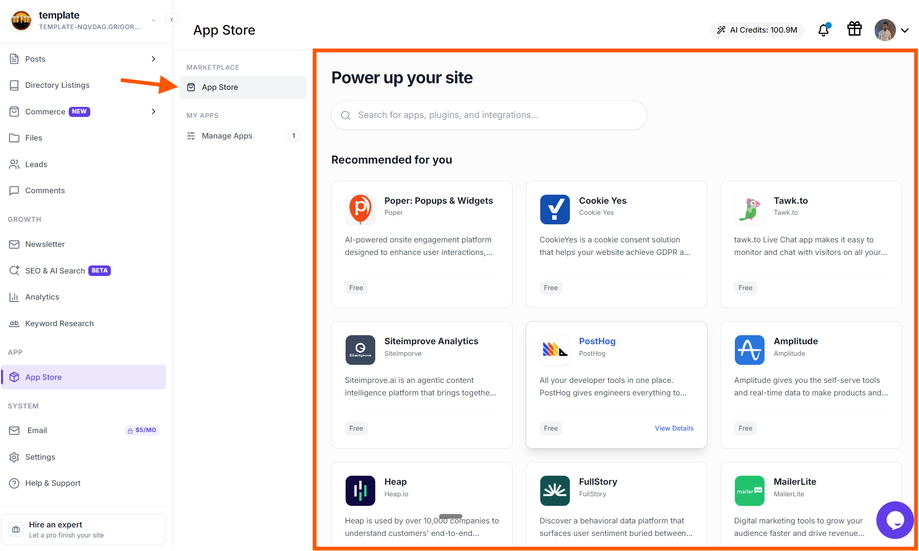Click the SEO & AI Search icon
The image size is (919, 551).
[14, 271]
